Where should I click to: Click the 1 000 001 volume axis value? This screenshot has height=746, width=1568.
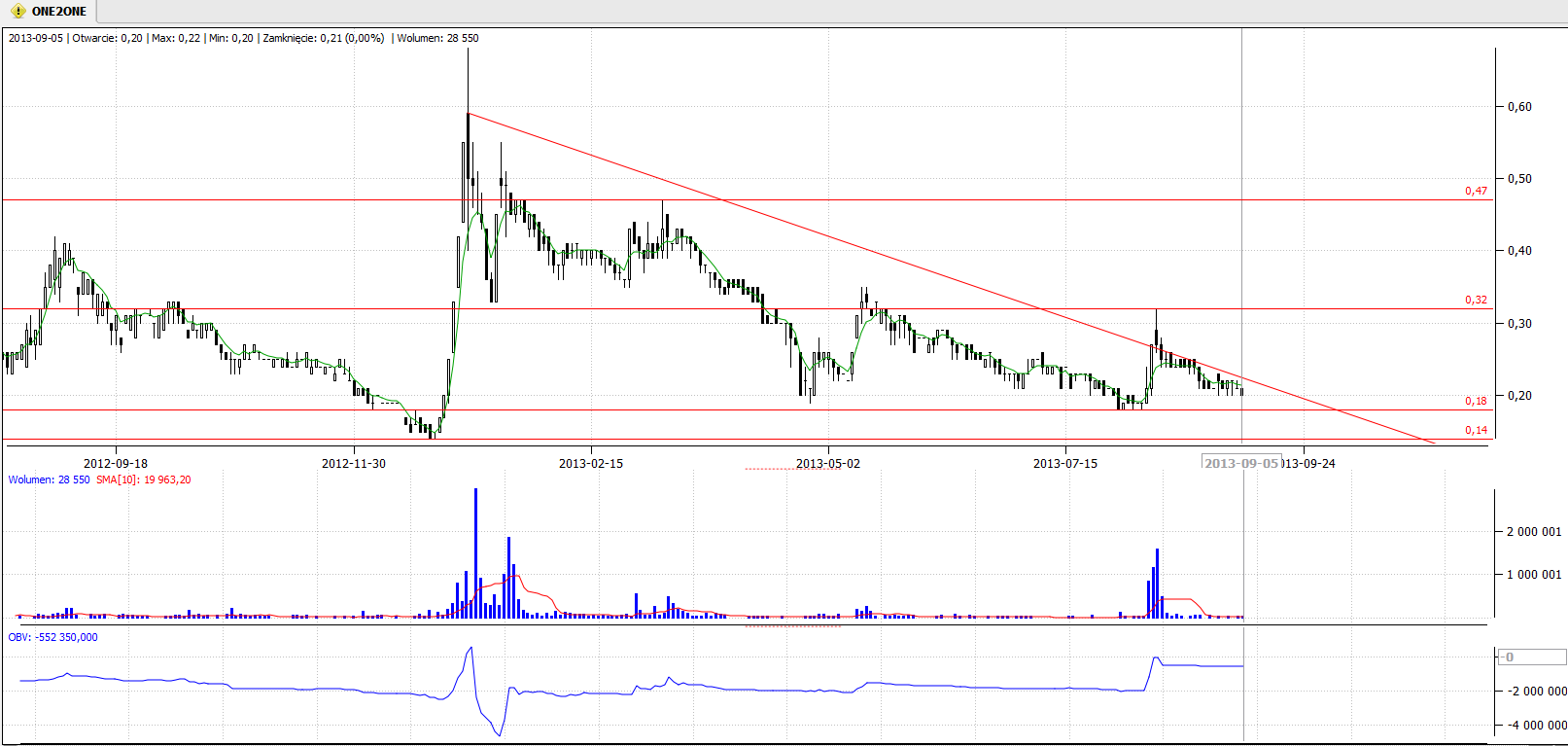tap(1534, 575)
